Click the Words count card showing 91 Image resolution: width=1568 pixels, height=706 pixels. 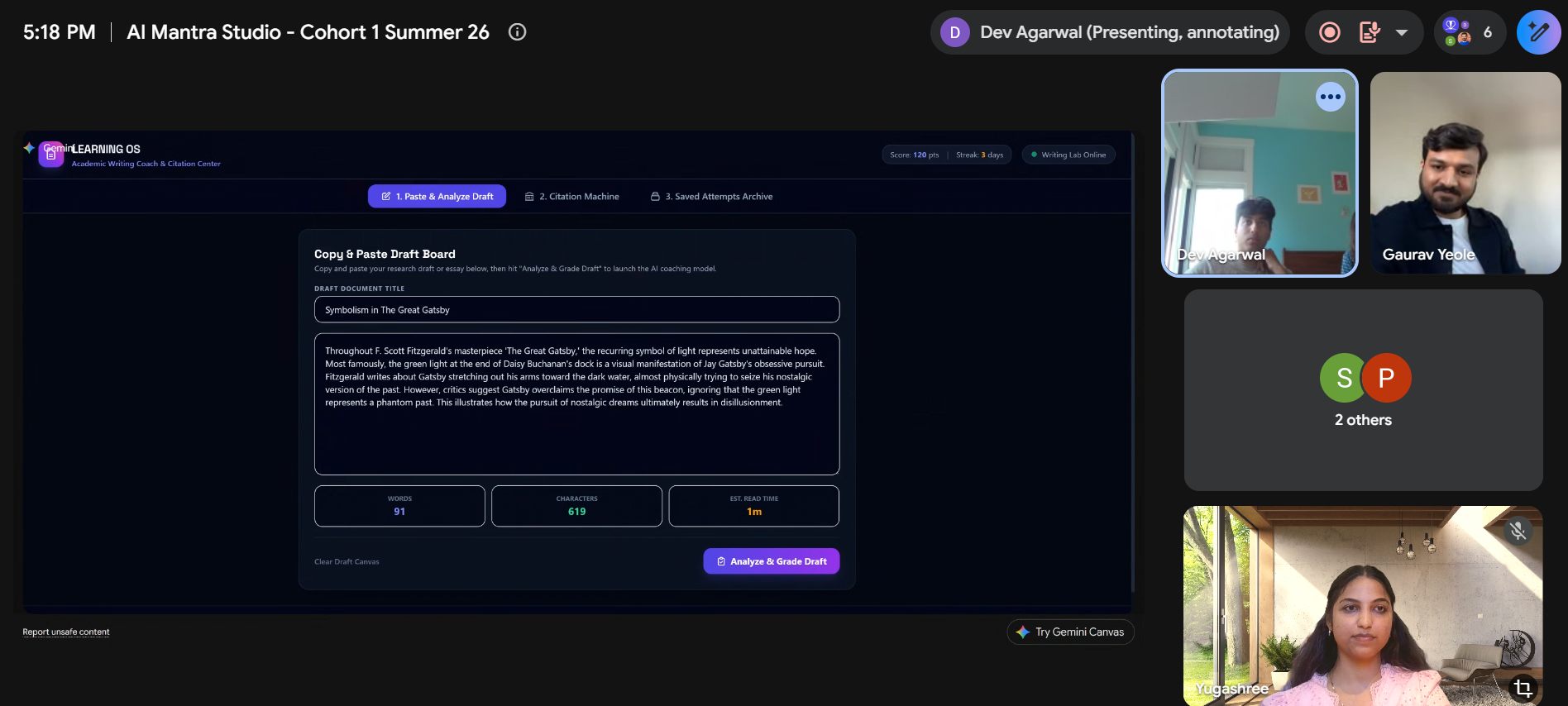399,506
